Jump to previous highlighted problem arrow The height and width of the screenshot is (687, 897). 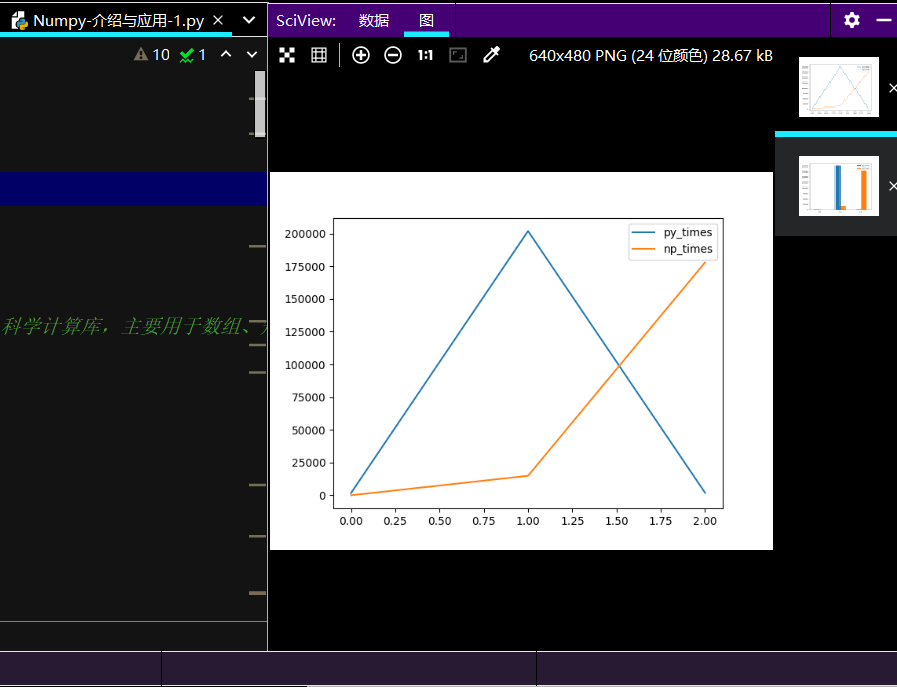[226, 54]
